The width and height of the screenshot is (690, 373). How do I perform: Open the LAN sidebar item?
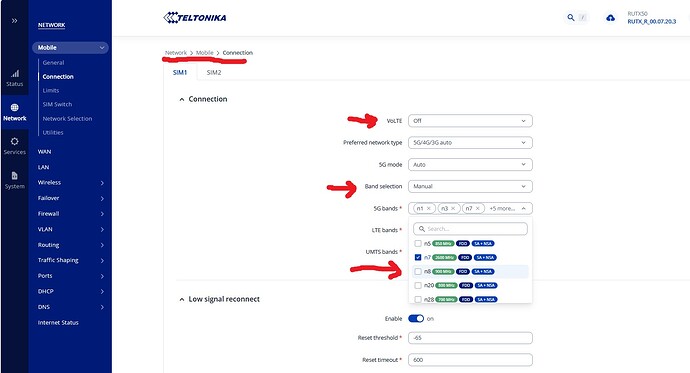[44, 167]
